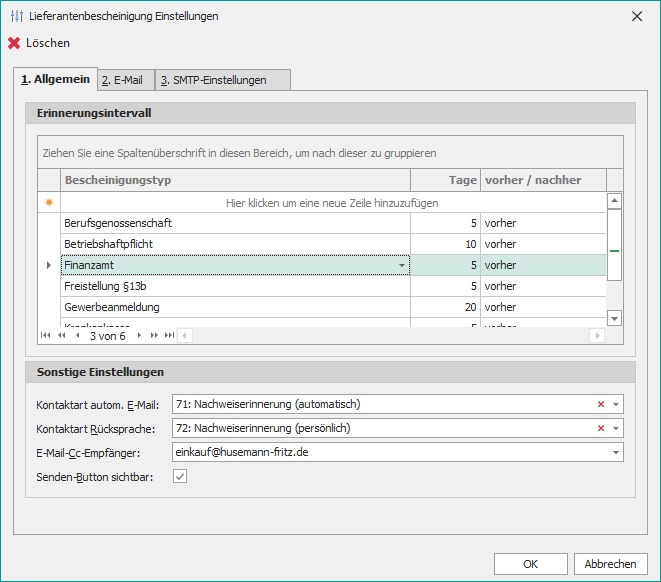Open the Finanzamt Bescheinigungstyp dropdown
The width and height of the screenshot is (661, 582).
402,265
